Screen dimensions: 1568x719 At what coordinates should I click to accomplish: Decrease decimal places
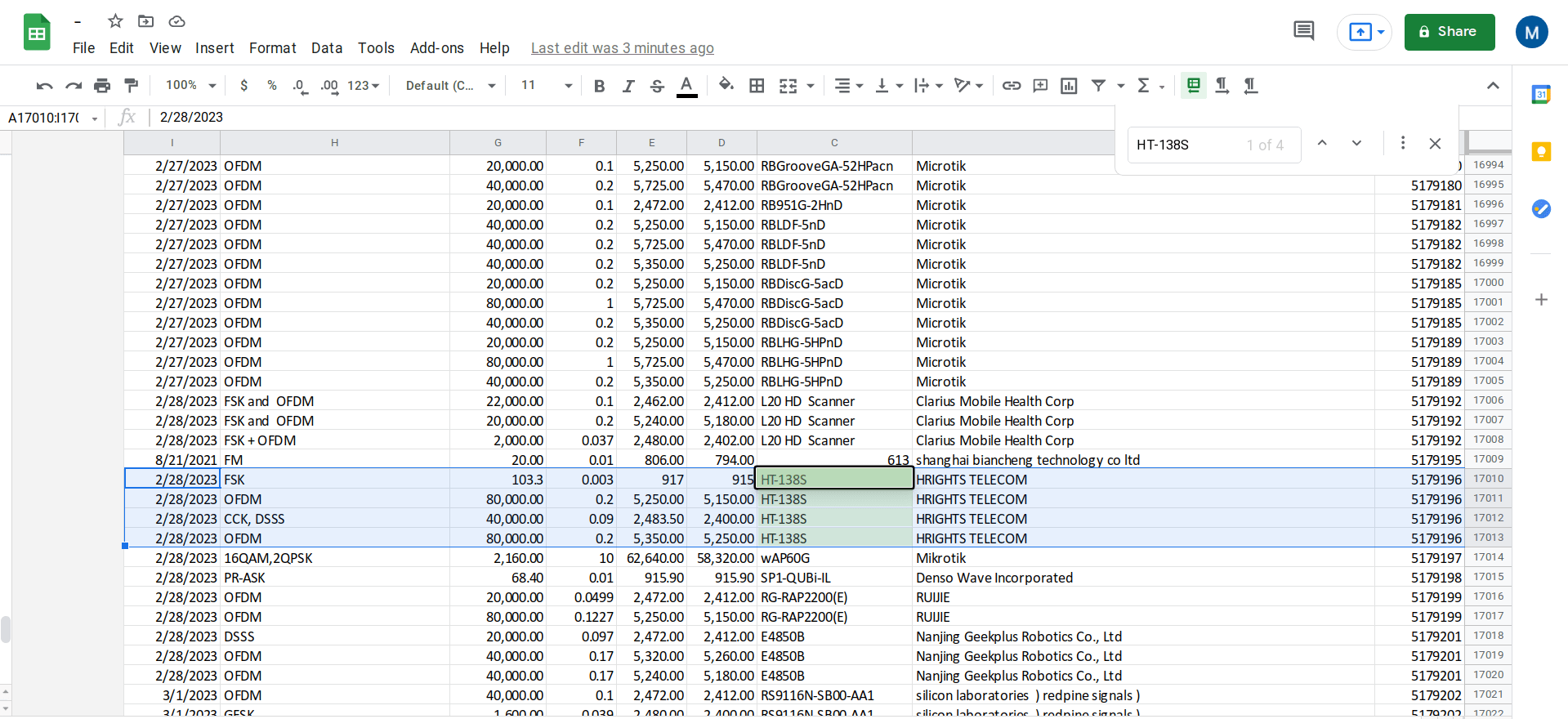click(x=300, y=86)
